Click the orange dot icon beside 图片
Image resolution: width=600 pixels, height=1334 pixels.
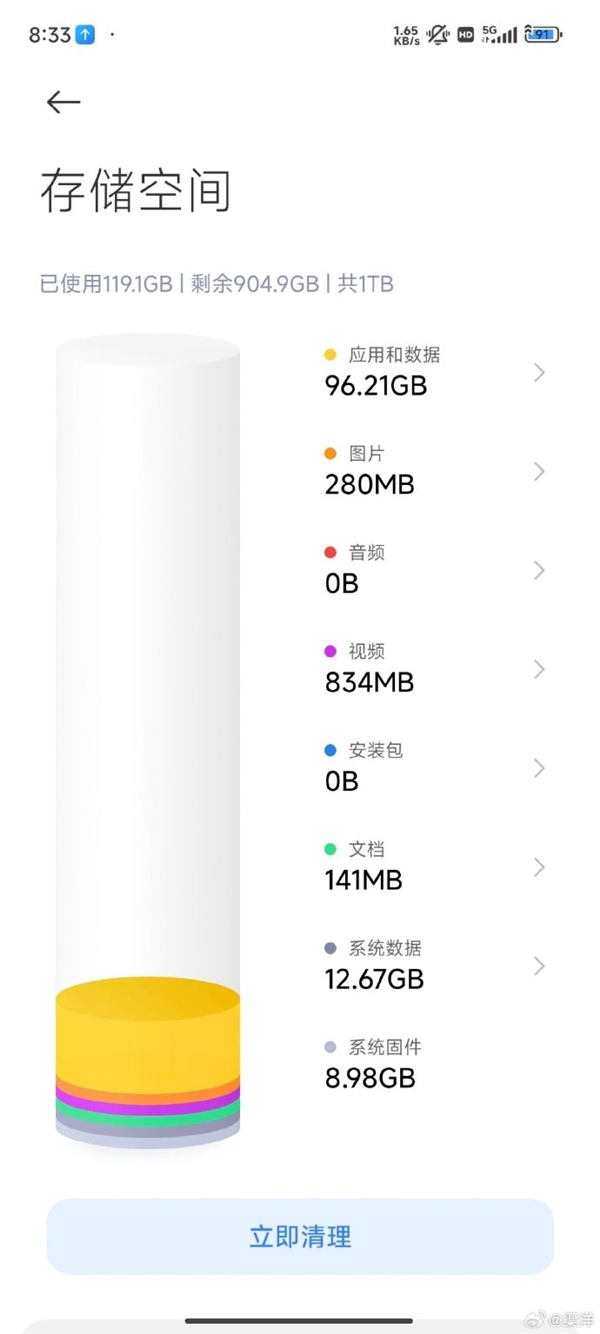(329, 453)
